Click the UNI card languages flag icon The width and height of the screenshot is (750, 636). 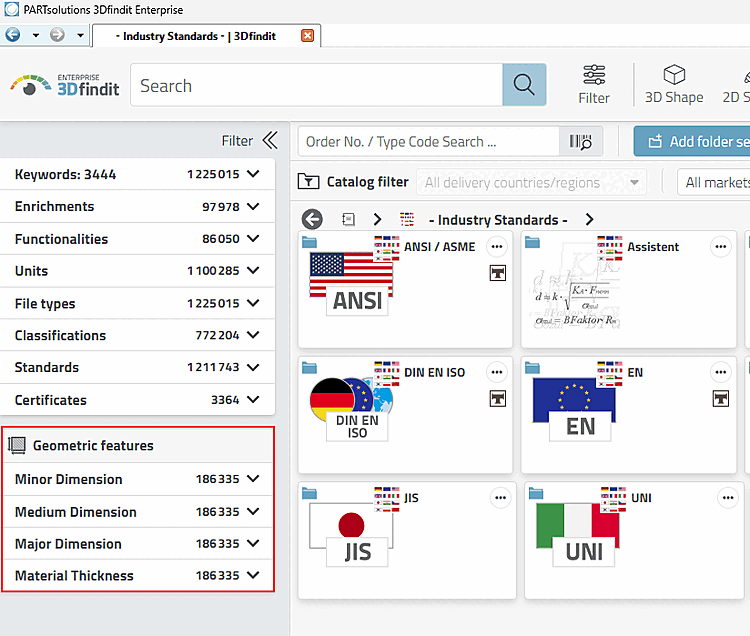click(x=613, y=499)
